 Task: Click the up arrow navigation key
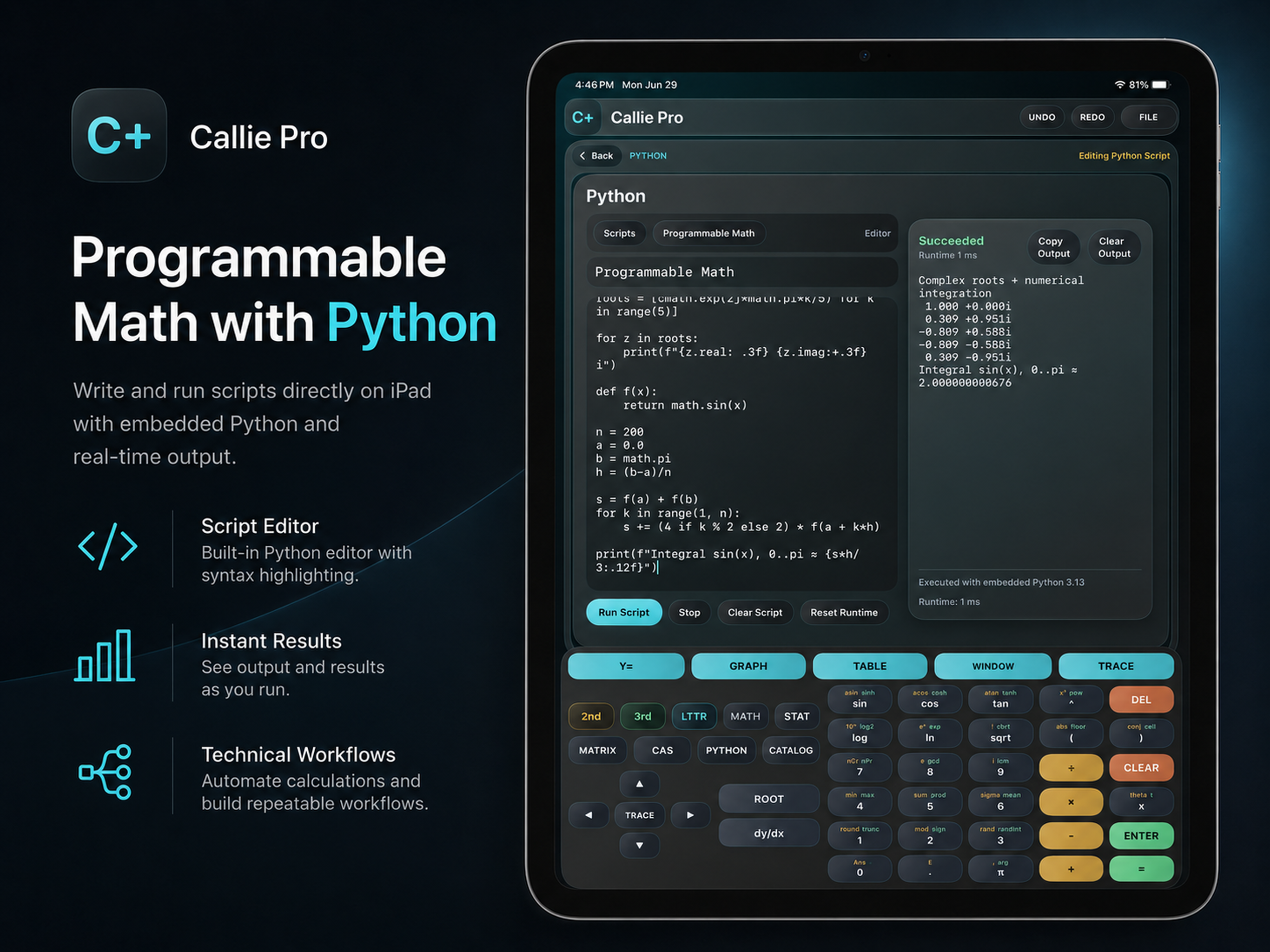point(639,784)
